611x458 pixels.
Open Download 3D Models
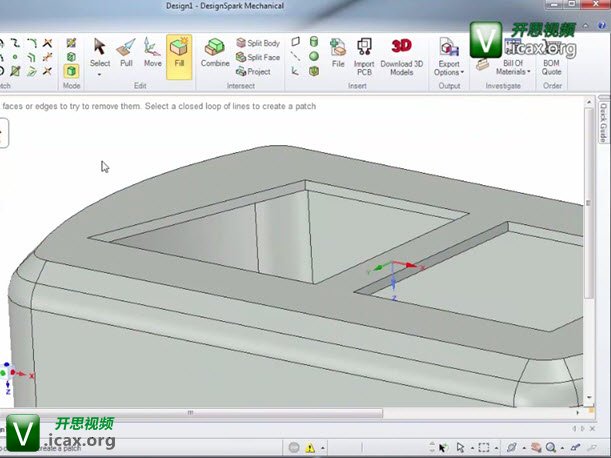(x=401, y=57)
